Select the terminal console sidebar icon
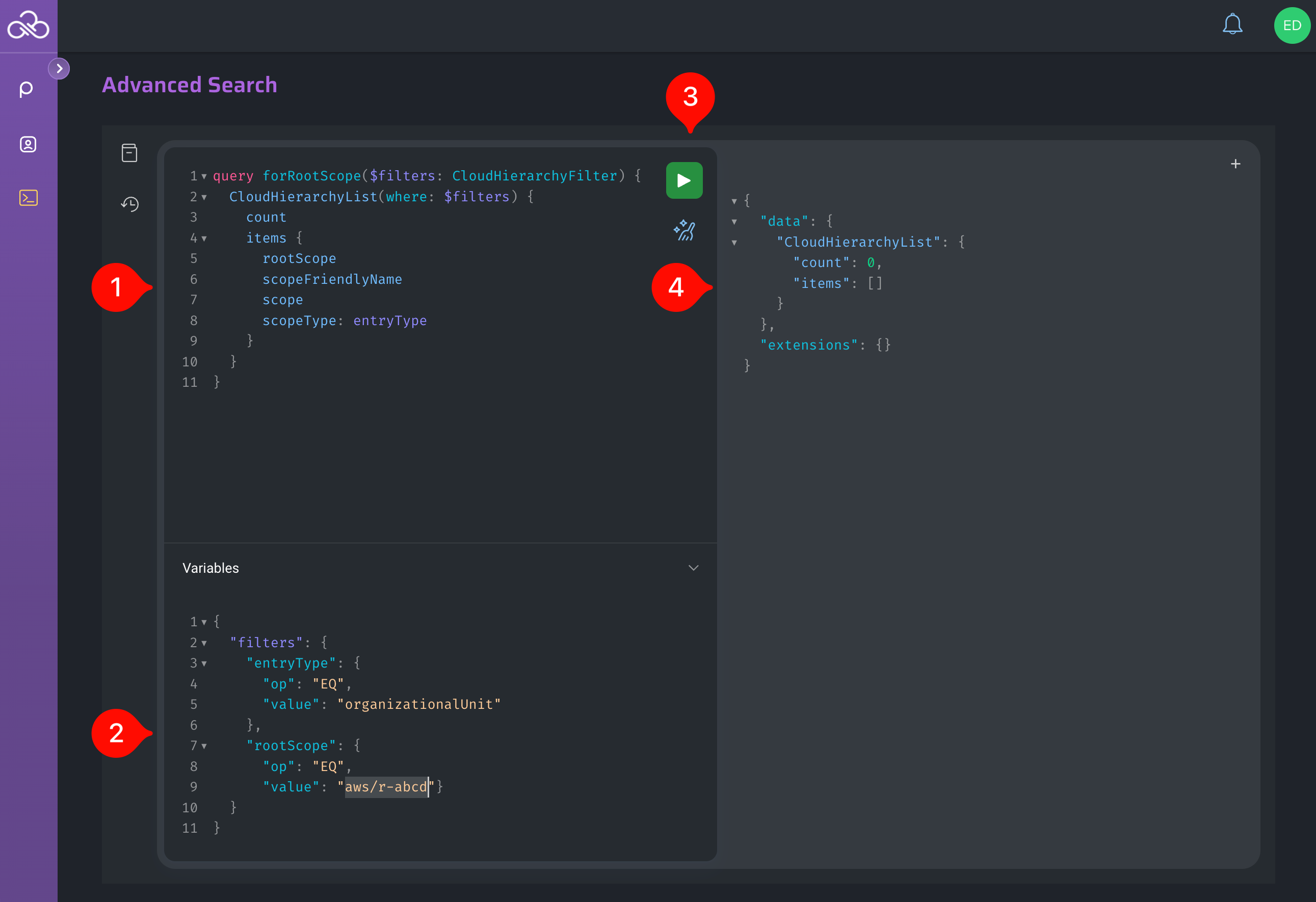 pyautogui.click(x=29, y=198)
